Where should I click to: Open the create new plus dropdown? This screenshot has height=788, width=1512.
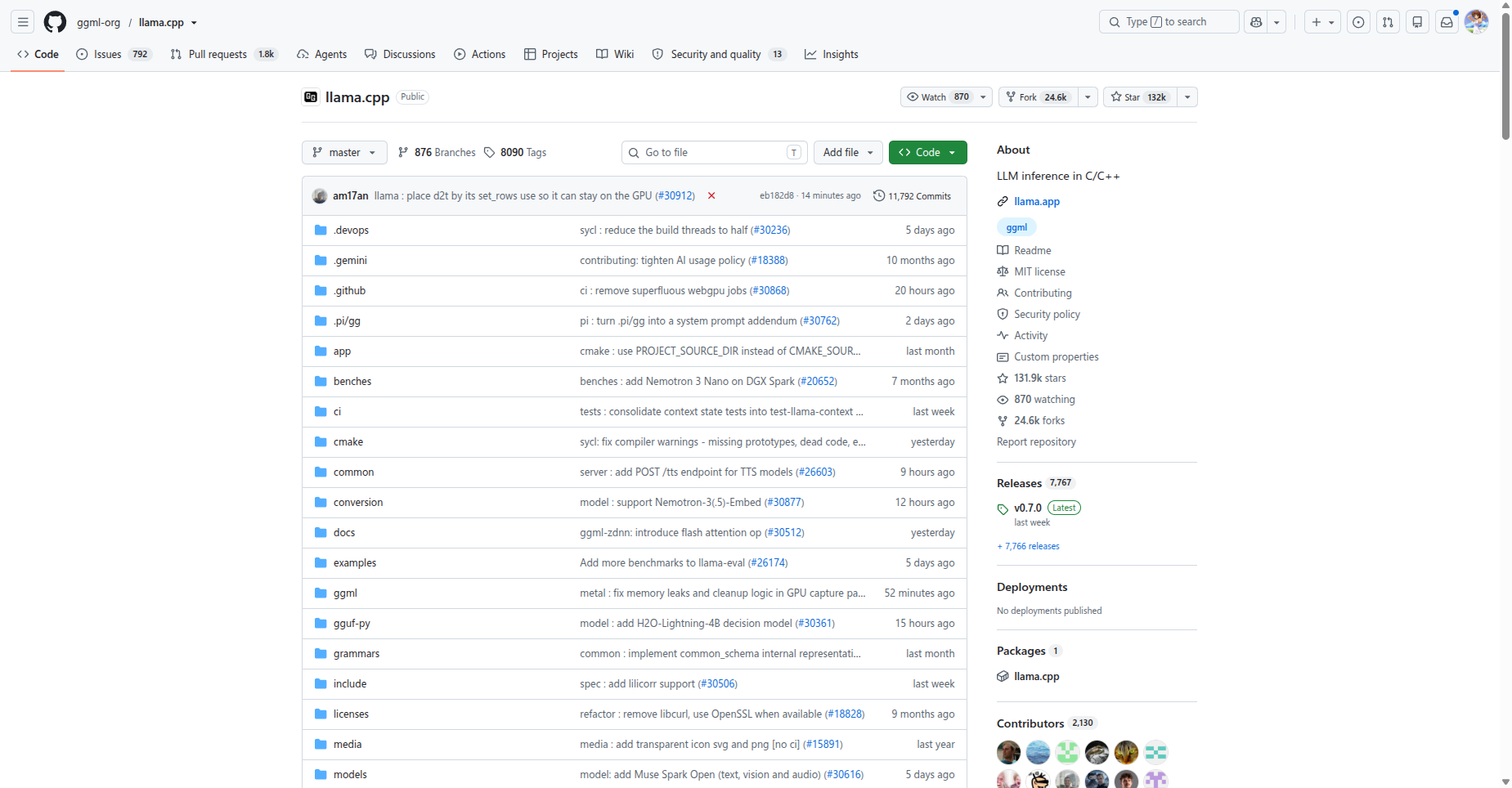click(1322, 22)
